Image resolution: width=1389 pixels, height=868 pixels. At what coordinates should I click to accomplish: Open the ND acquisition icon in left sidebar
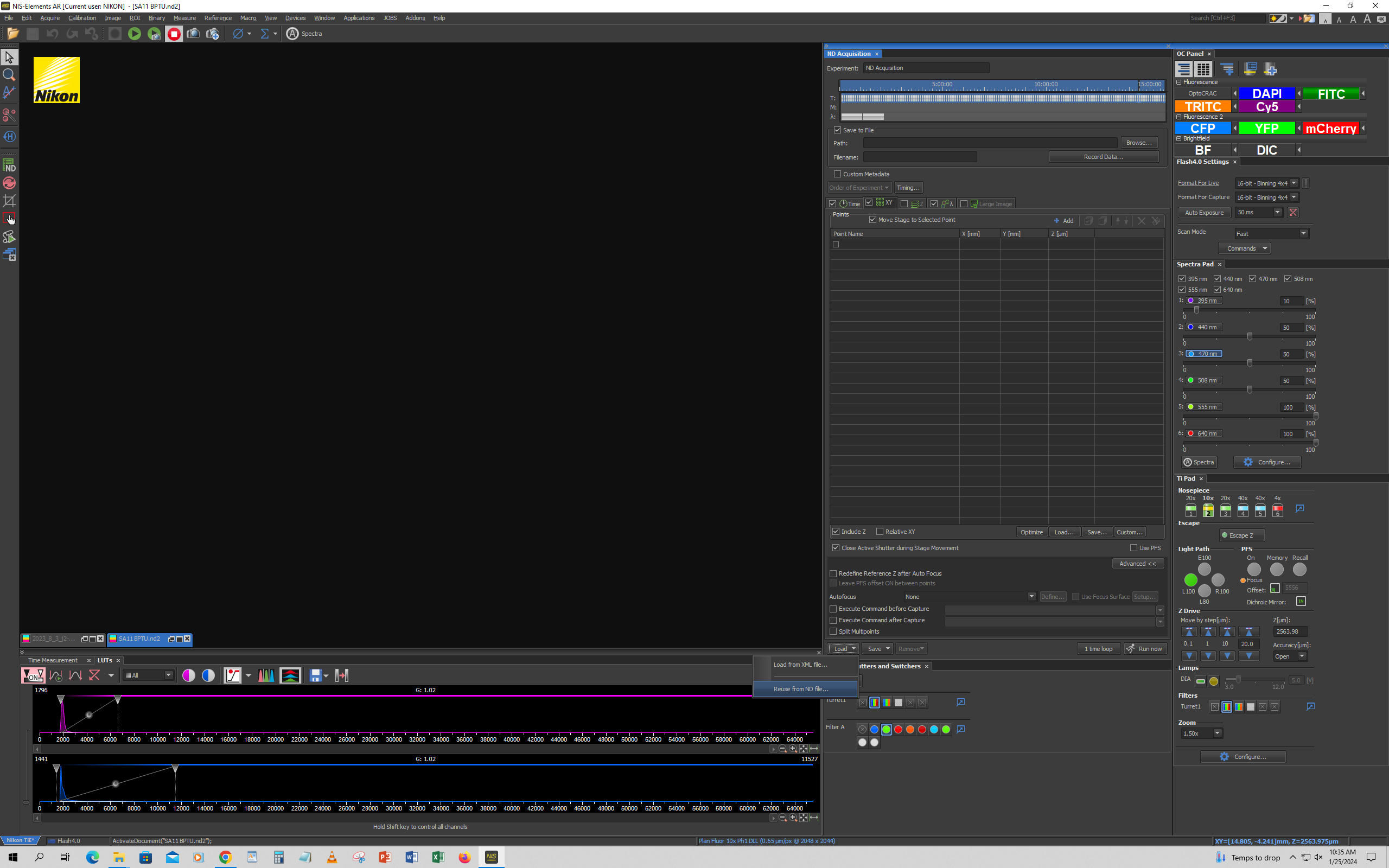pyautogui.click(x=9, y=166)
